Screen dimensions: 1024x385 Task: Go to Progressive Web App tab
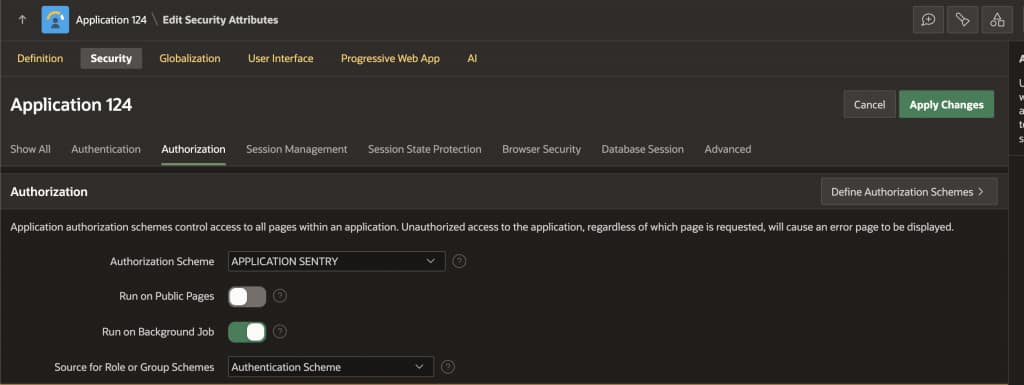pyautogui.click(x=390, y=58)
